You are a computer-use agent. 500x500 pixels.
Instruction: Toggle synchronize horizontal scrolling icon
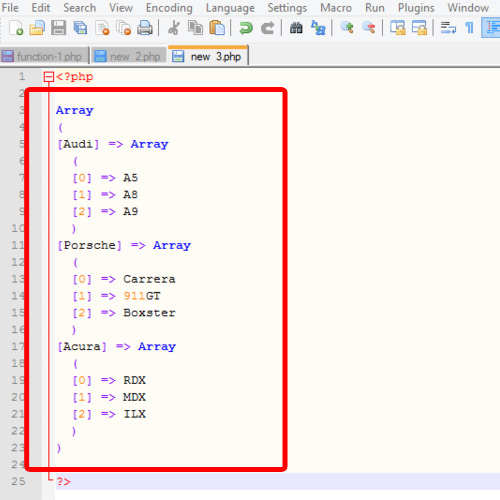click(419, 28)
